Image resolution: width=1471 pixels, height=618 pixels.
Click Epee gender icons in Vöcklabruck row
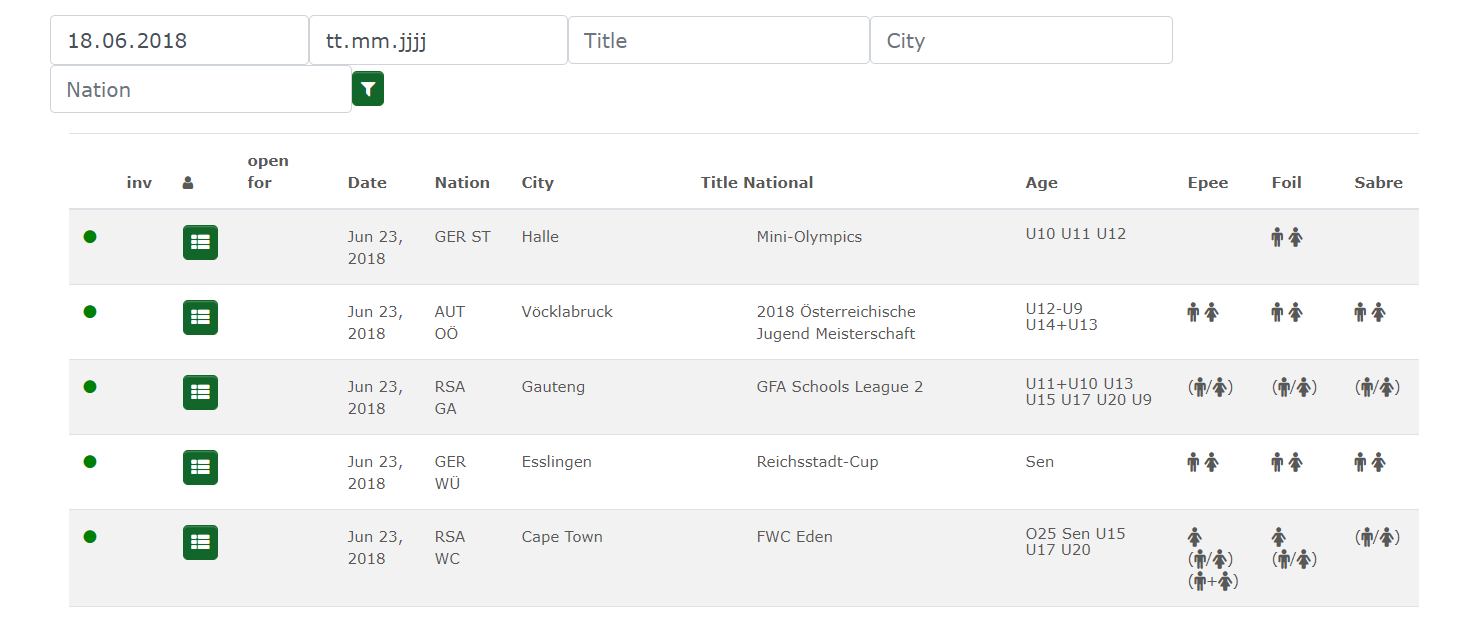[1203, 312]
